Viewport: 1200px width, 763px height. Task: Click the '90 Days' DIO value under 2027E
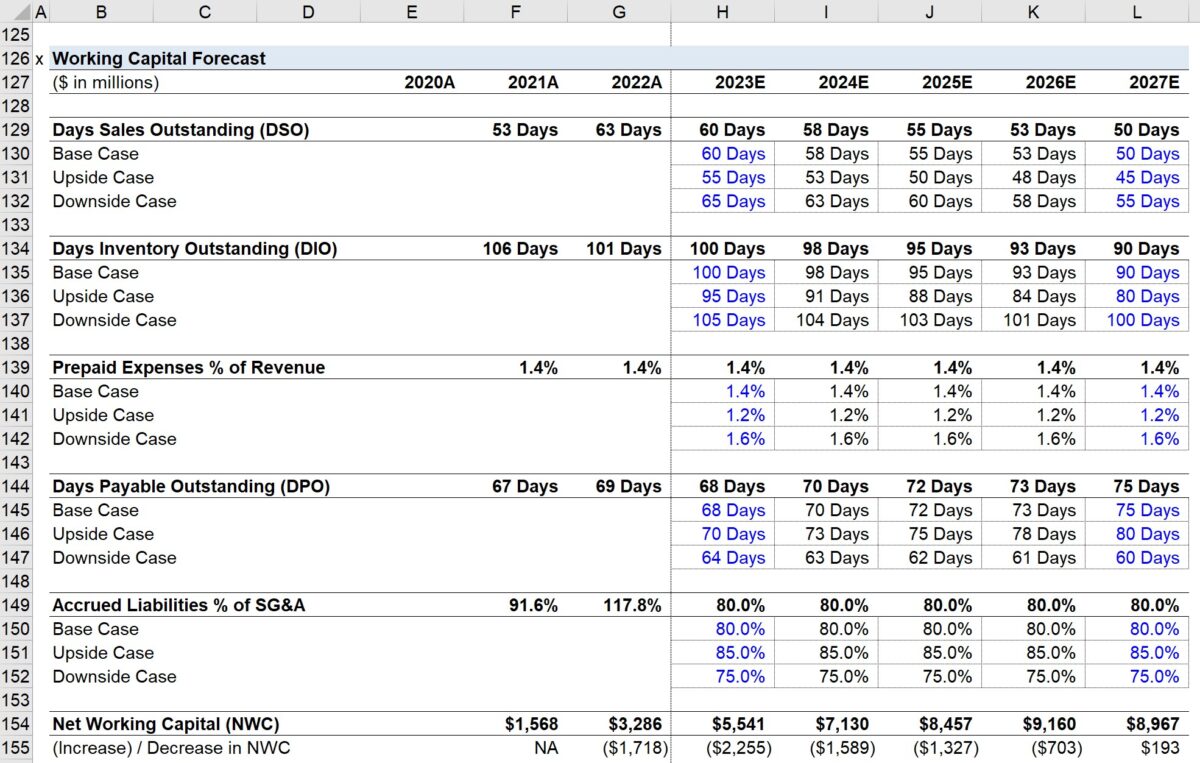click(1146, 248)
